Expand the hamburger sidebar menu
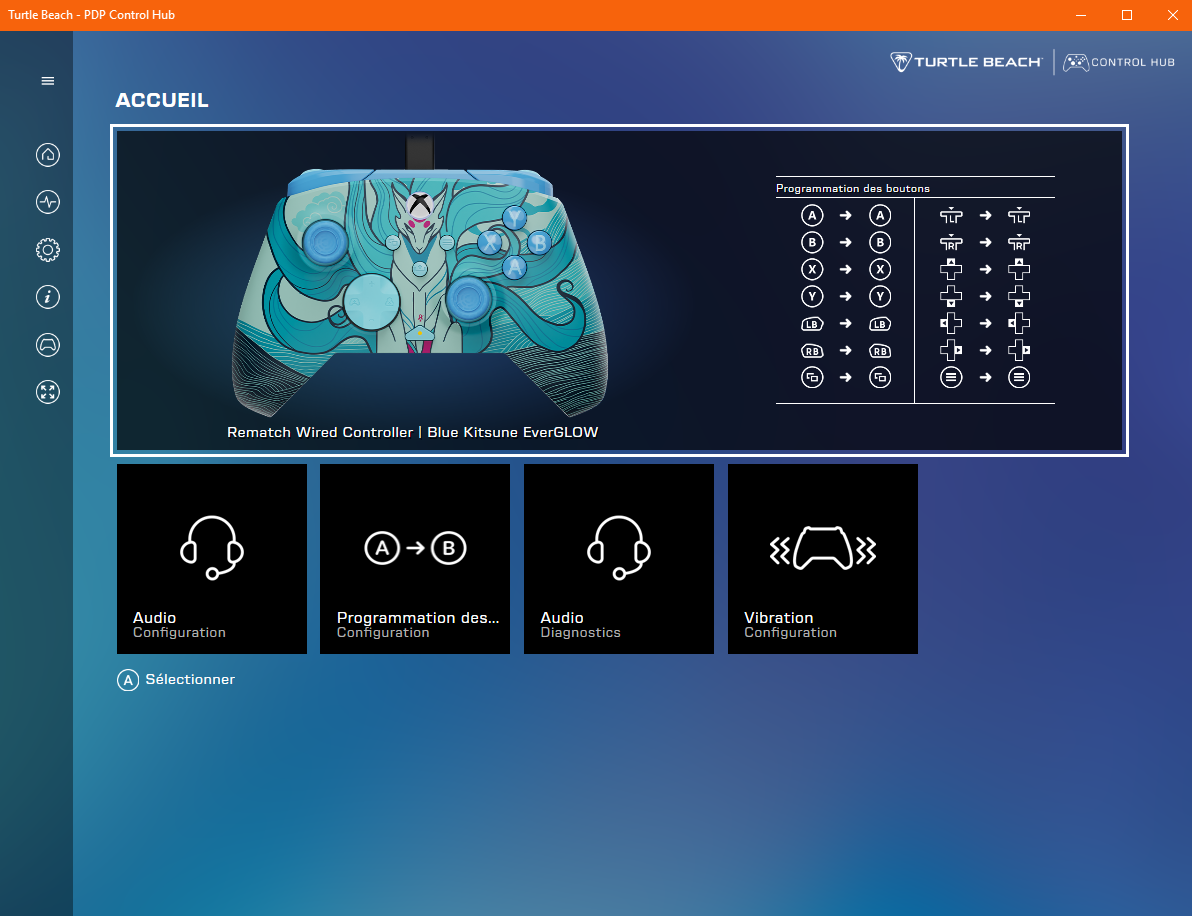The image size is (1192, 916). [47, 81]
